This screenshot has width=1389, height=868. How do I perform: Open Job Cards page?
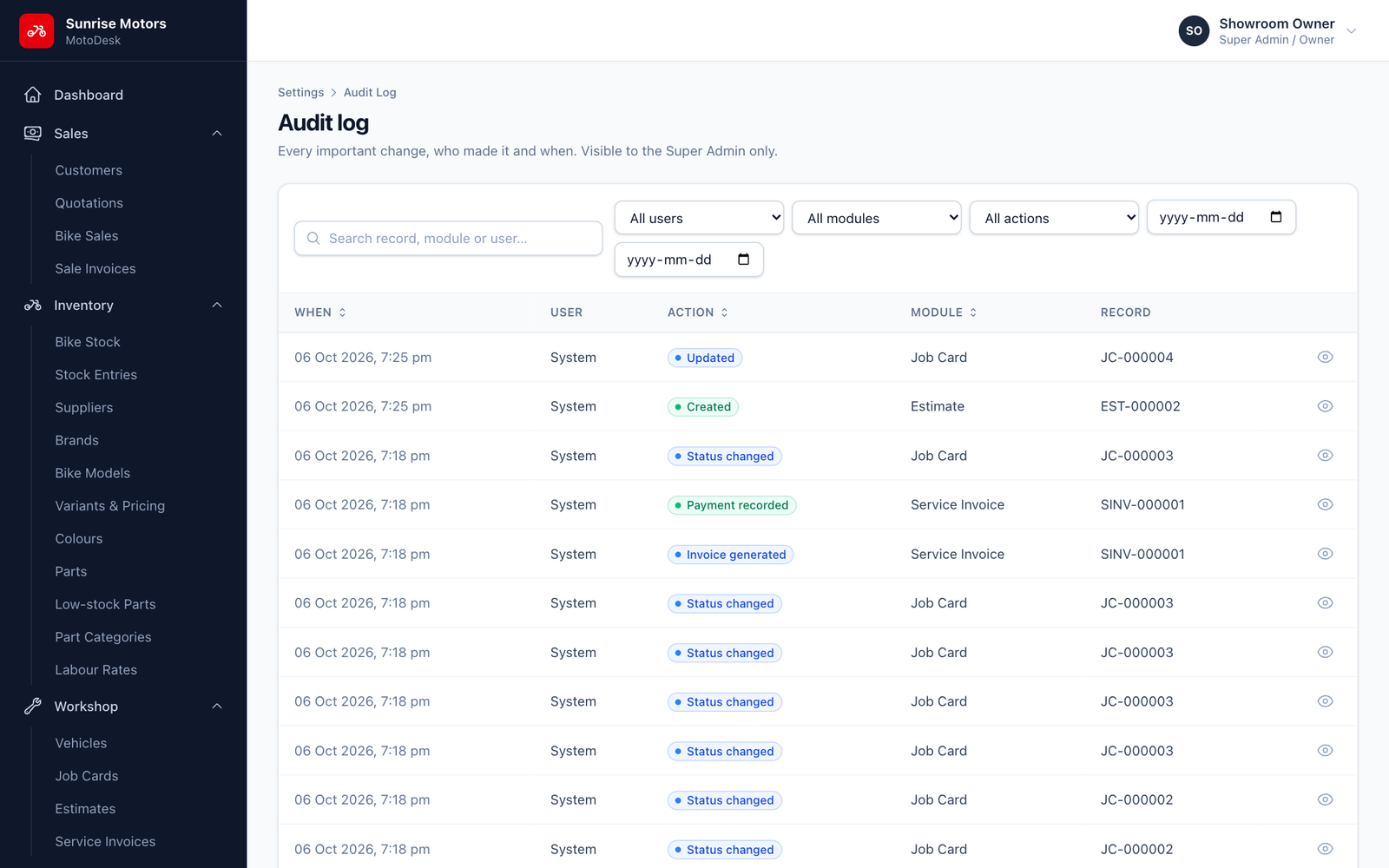pyautogui.click(x=87, y=776)
